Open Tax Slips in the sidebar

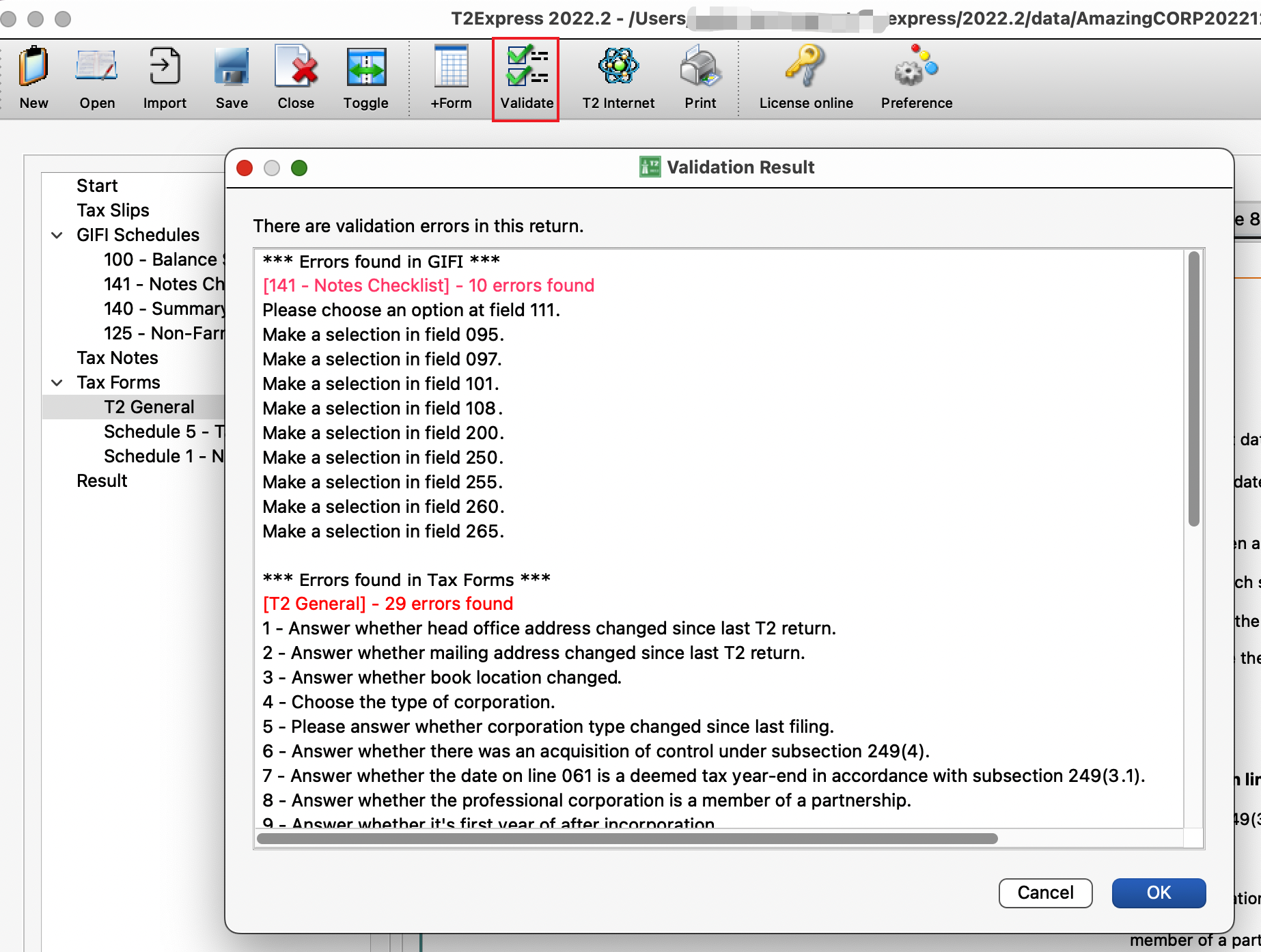point(113,210)
